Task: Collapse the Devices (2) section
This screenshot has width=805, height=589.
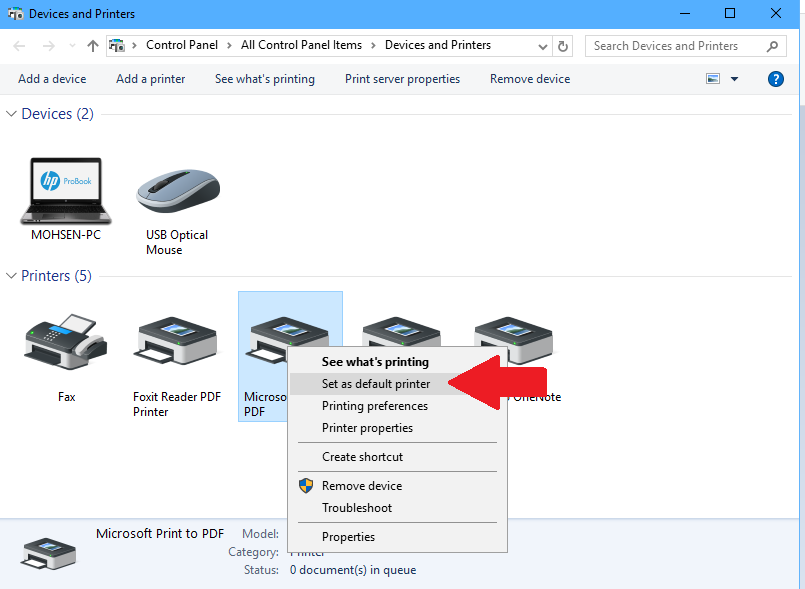Action: pyautogui.click(x=11, y=113)
